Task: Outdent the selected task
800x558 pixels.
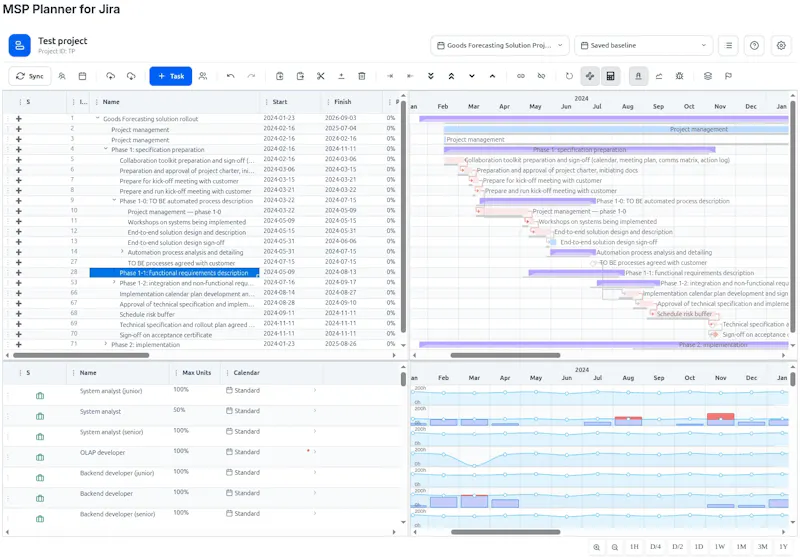Action: pos(410,76)
